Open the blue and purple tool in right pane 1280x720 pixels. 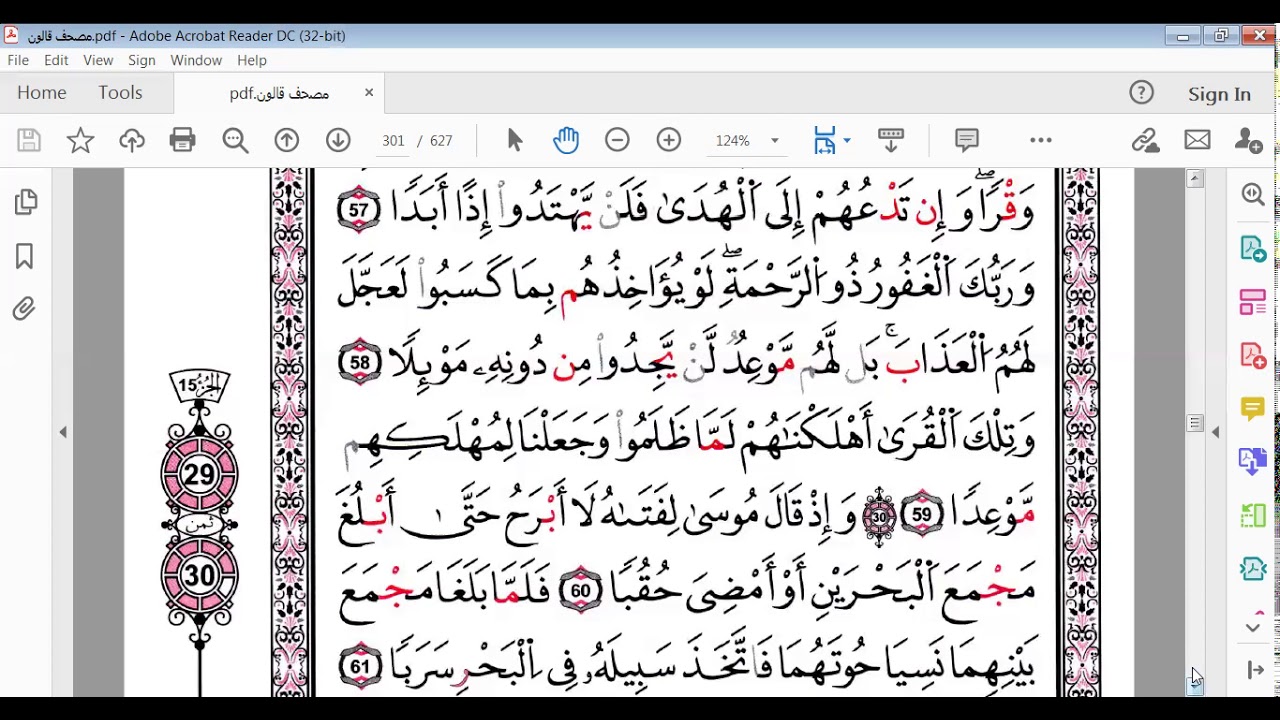[x=1253, y=461]
